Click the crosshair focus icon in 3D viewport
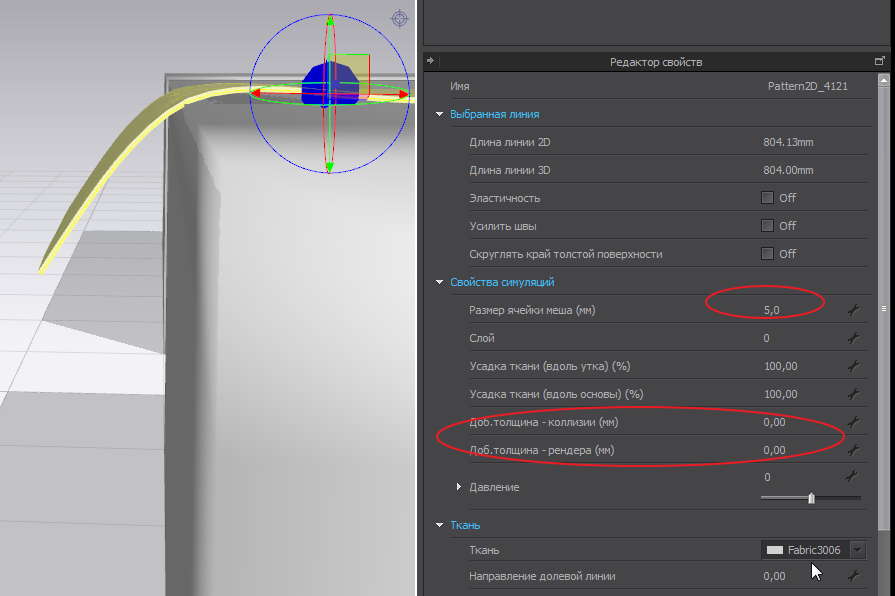Image resolution: width=895 pixels, height=596 pixels. click(x=400, y=18)
